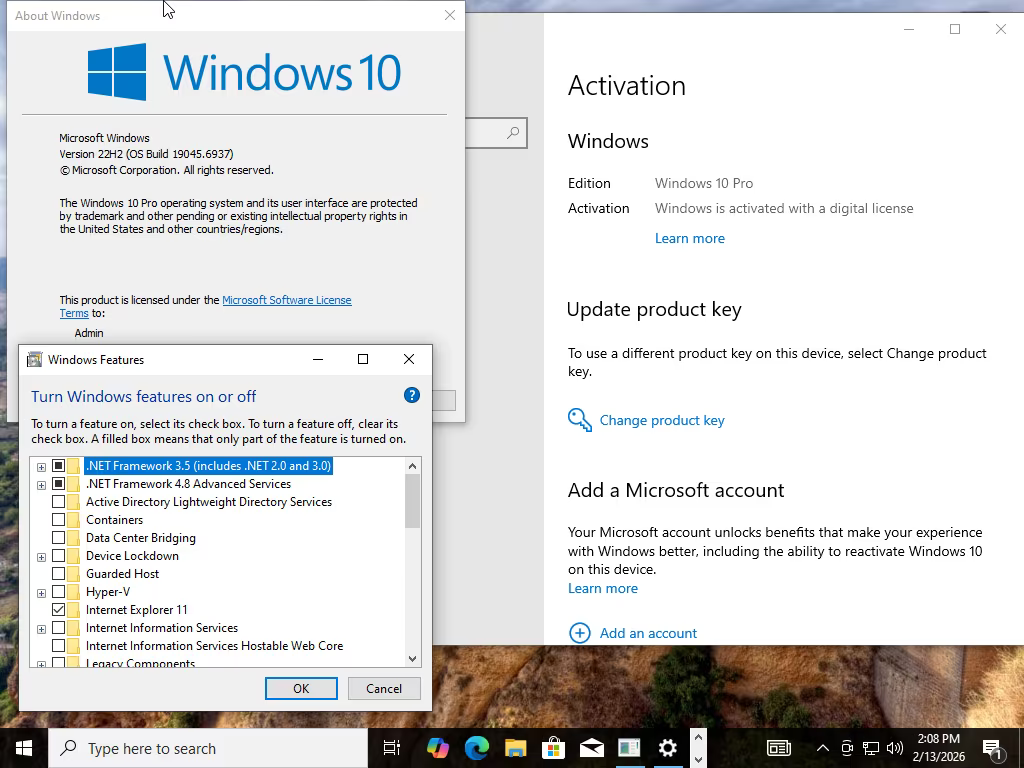Enable the Device Lockdown checkbox
This screenshot has height=768, width=1024.
pos(58,556)
